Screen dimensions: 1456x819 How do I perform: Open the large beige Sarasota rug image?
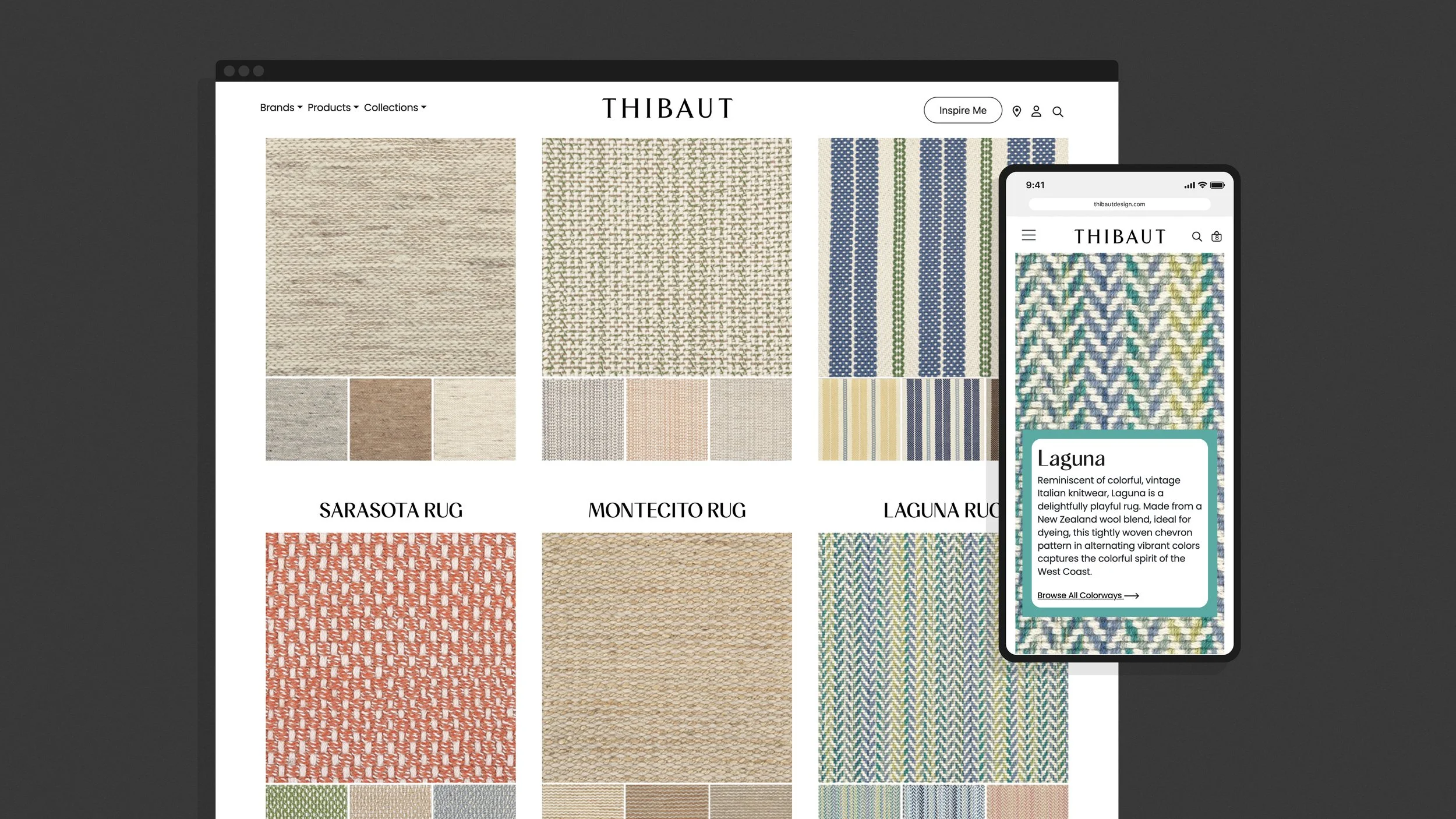(x=390, y=257)
